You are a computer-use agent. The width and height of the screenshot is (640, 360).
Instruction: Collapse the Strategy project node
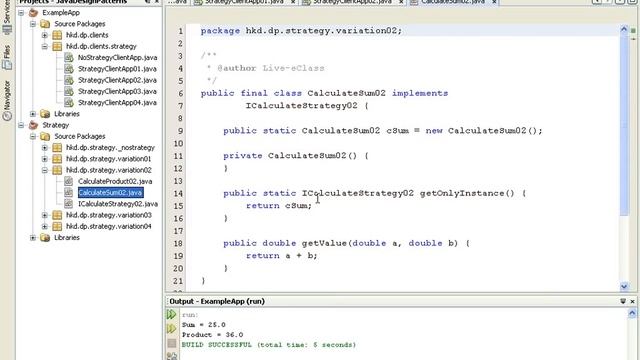pyautogui.click(x=21, y=125)
